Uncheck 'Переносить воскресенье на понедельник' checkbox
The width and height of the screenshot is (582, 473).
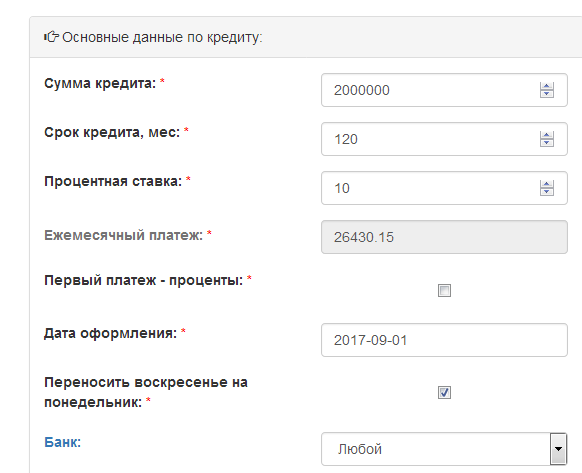(x=444, y=392)
